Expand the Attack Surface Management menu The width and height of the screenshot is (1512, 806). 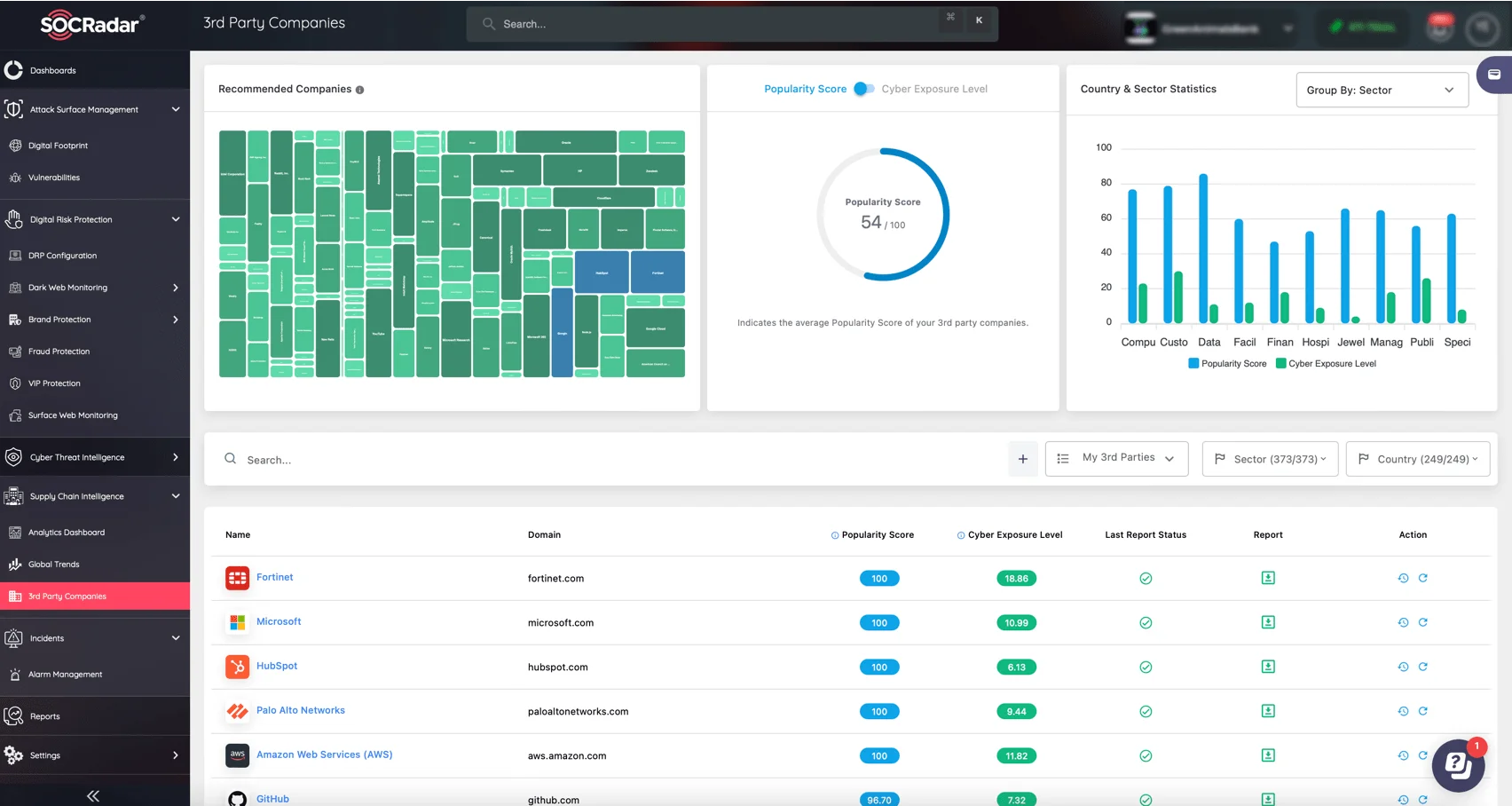(83, 108)
